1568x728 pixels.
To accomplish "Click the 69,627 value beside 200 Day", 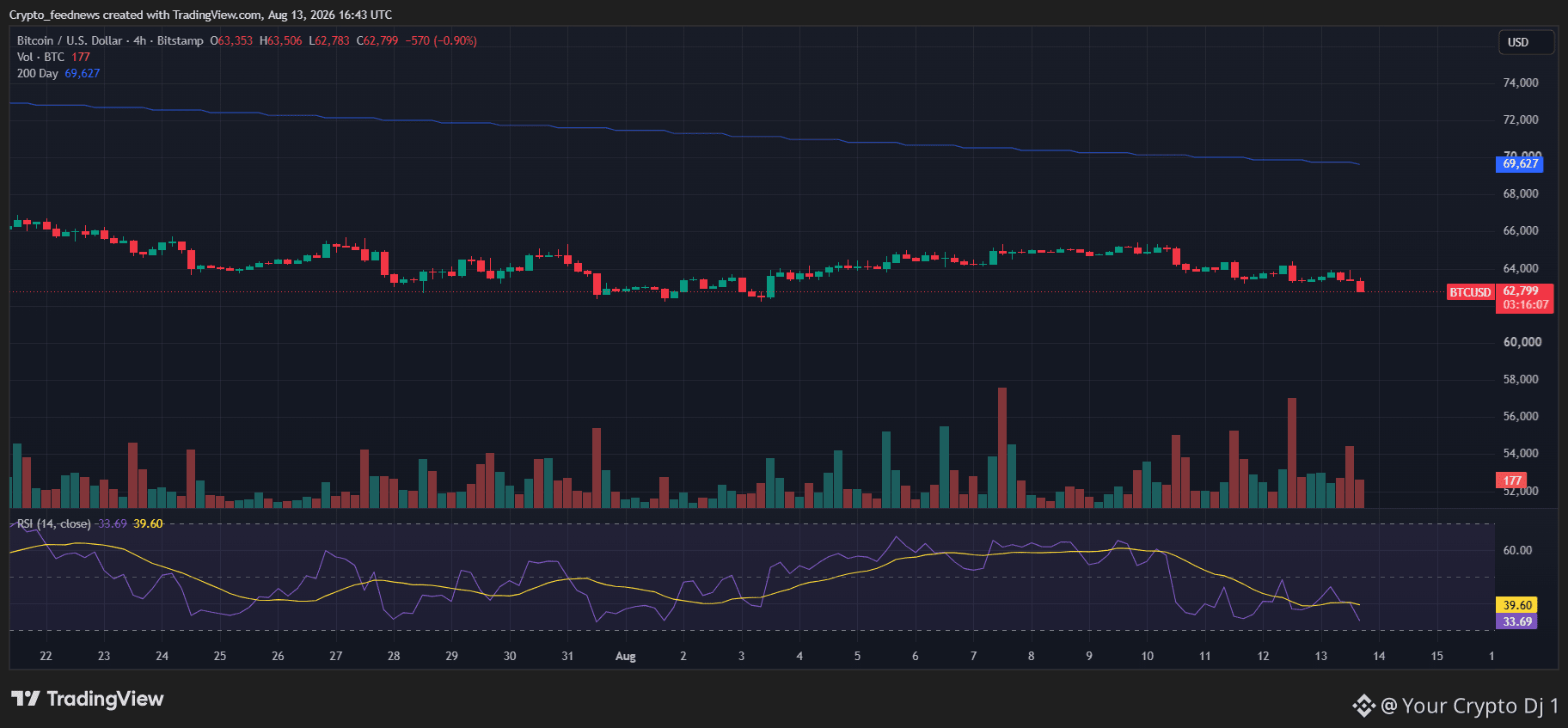I will (x=83, y=73).
